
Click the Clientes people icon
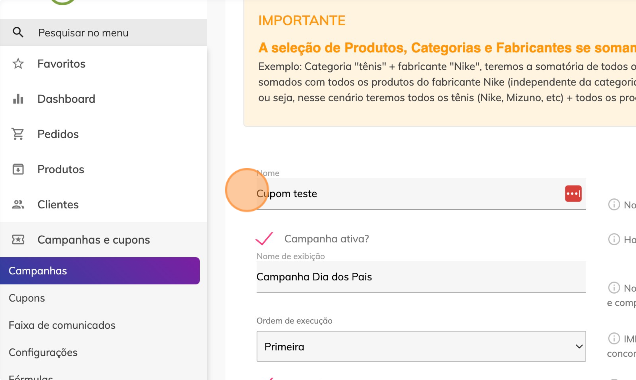pos(18,204)
